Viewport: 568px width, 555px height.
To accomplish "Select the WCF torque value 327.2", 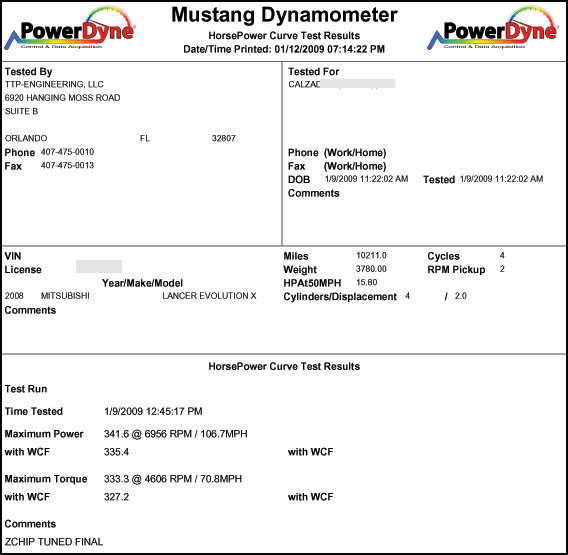I will (116, 497).
